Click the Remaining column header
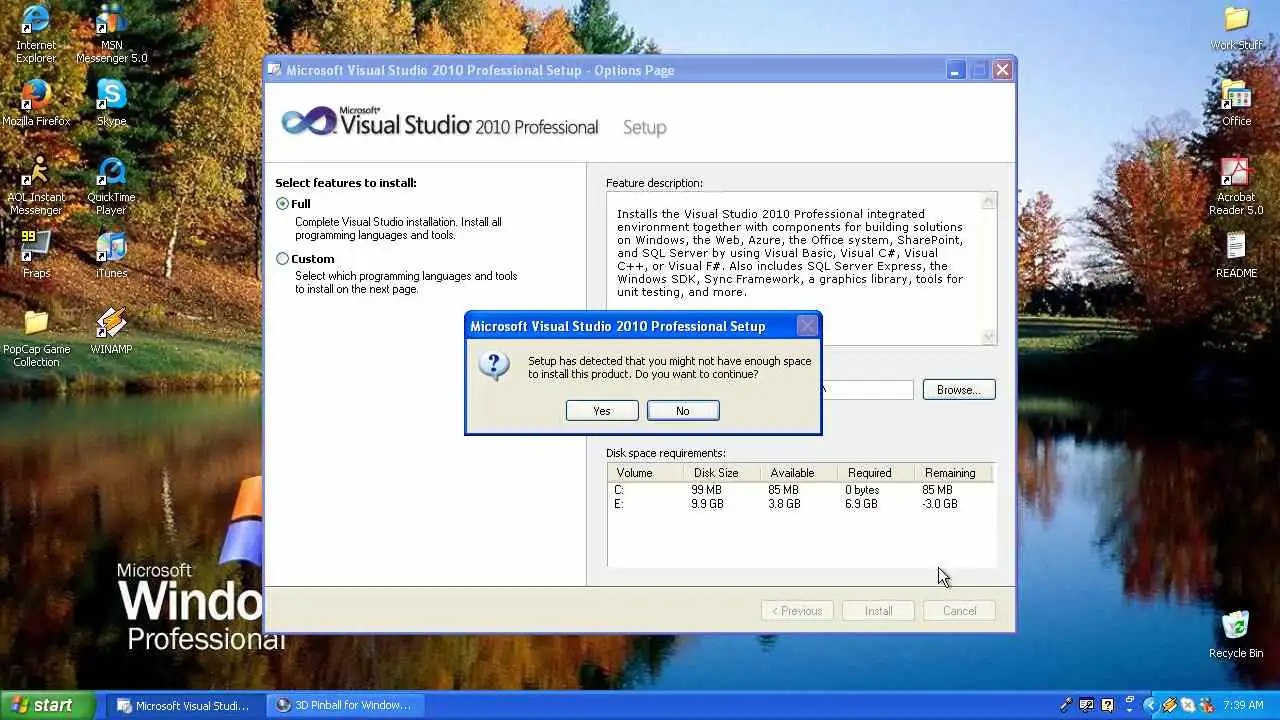1280x720 pixels. pyautogui.click(x=952, y=473)
